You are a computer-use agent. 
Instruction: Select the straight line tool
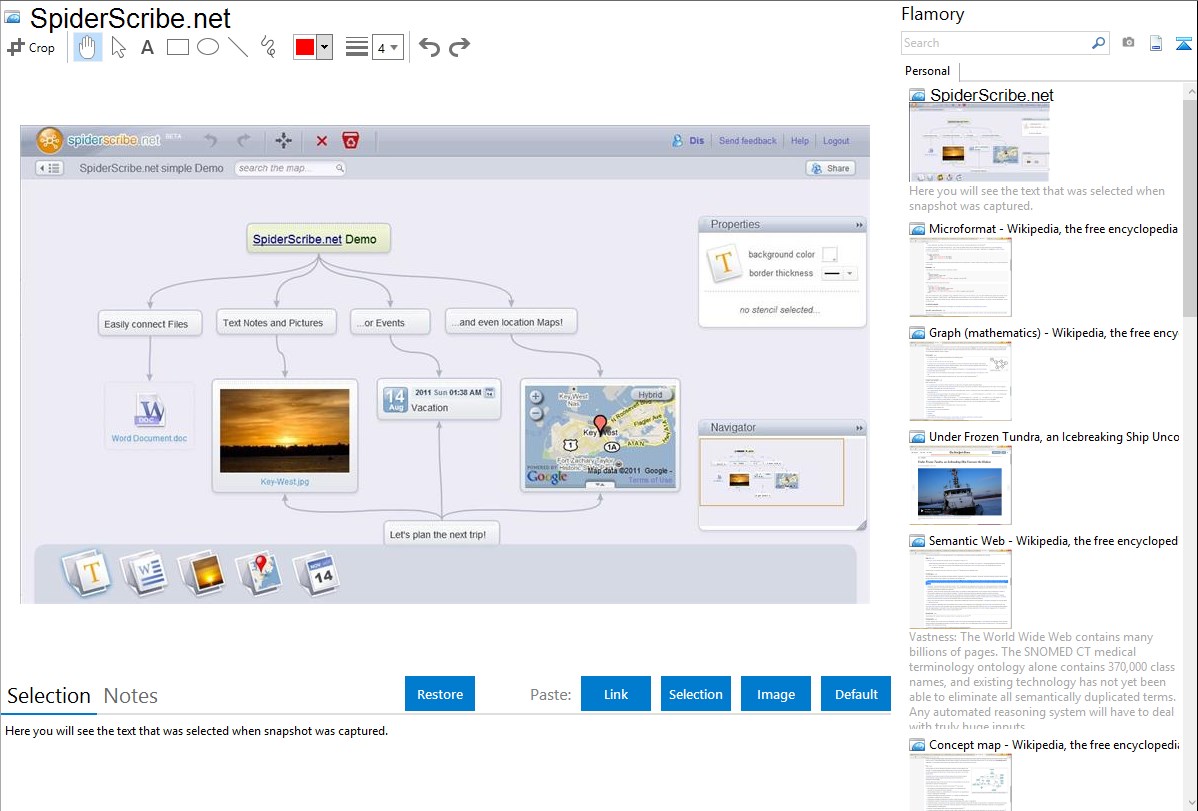pos(238,47)
